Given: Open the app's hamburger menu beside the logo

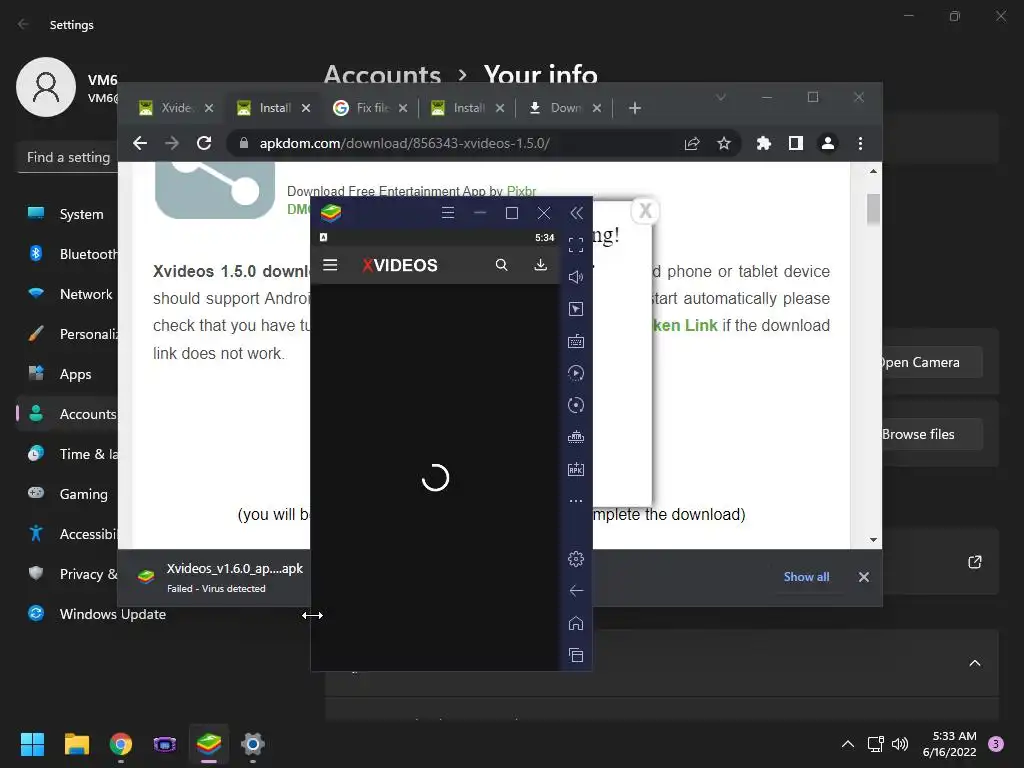Looking at the screenshot, I should tap(330, 265).
